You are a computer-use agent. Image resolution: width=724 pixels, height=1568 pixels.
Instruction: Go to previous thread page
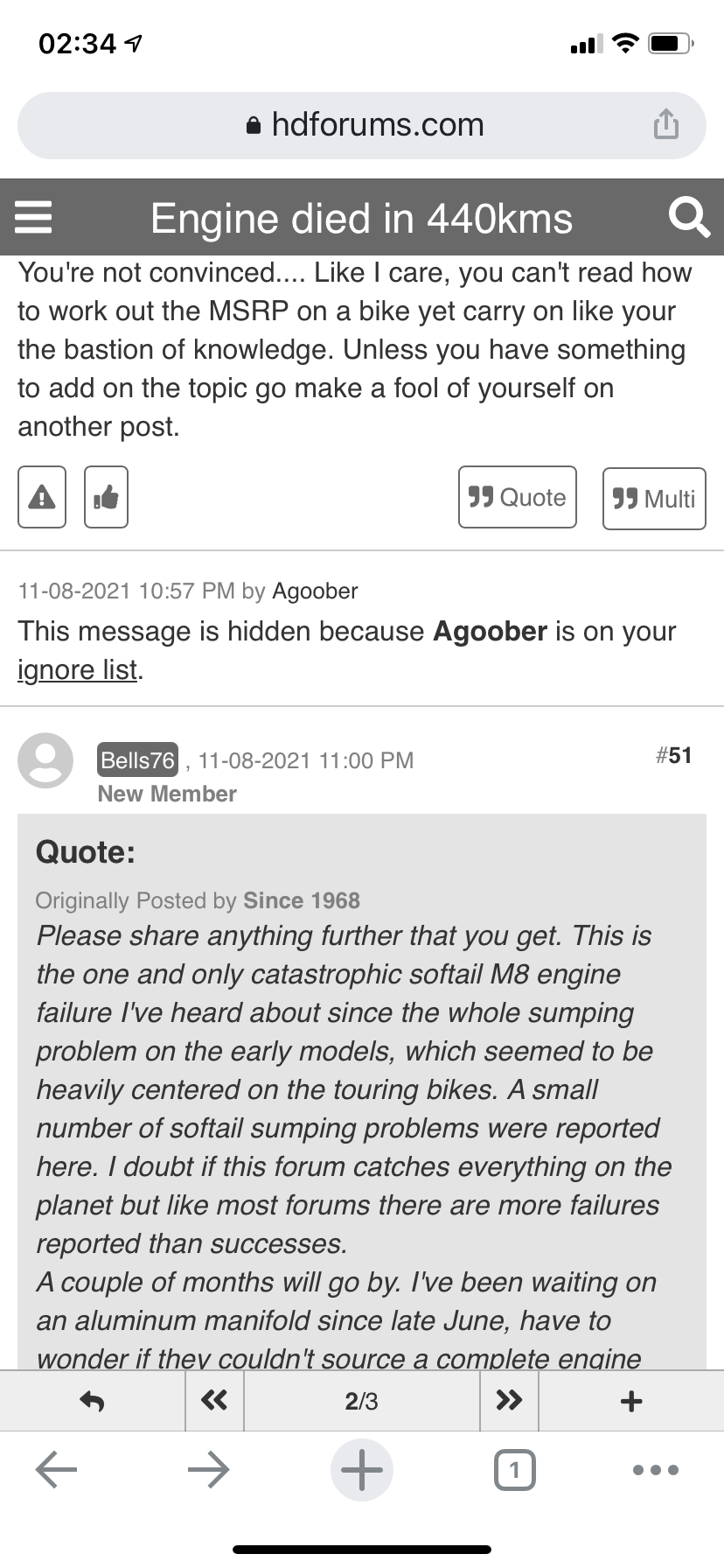tap(214, 1401)
